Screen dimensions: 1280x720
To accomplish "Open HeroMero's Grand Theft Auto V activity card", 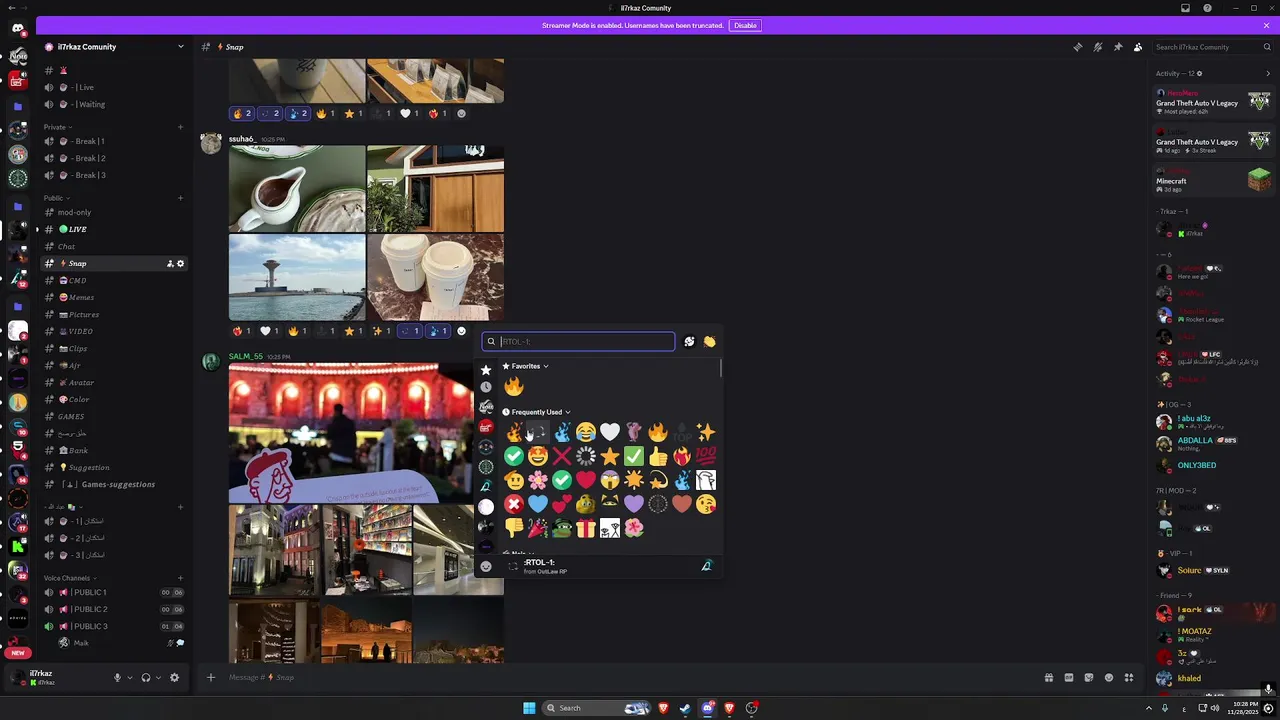I will [x=1213, y=102].
